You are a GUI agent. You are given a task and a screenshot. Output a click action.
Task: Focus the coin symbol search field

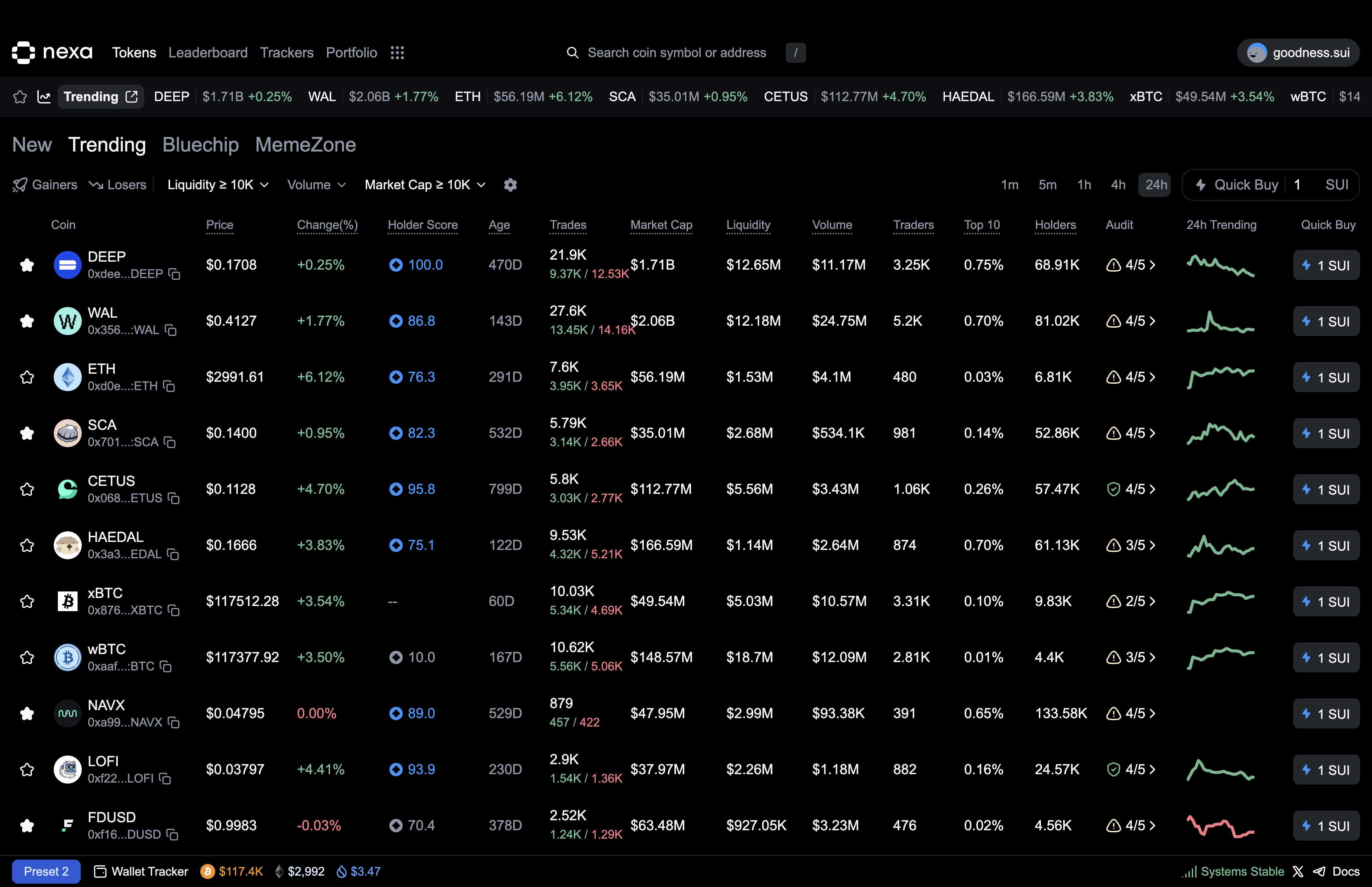(x=677, y=53)
